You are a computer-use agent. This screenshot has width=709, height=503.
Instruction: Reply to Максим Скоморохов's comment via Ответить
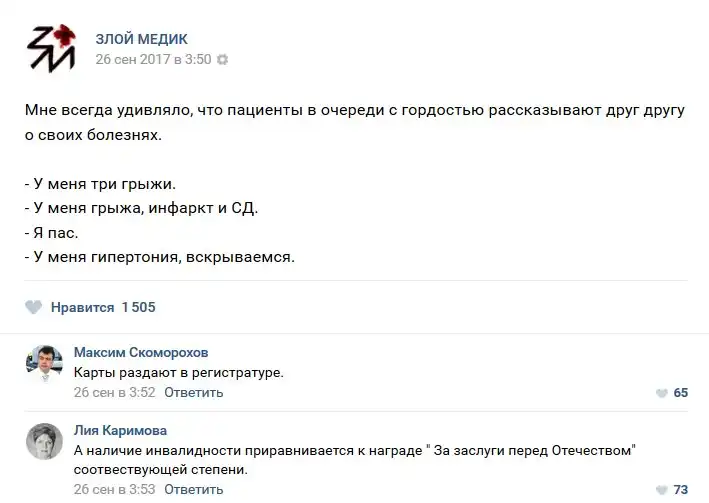193,392
